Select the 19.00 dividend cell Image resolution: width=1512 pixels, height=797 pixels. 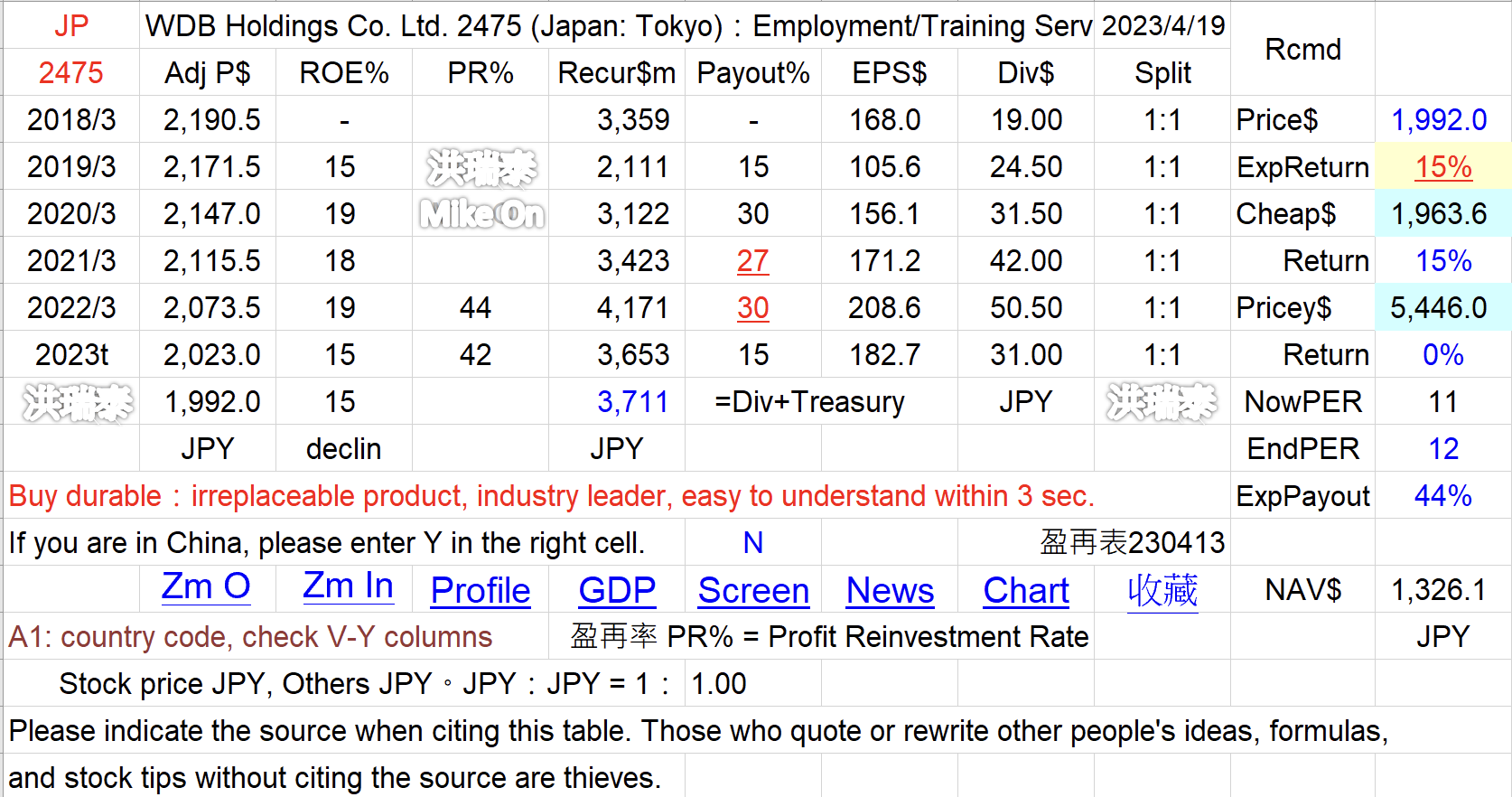pos(1026,120)
